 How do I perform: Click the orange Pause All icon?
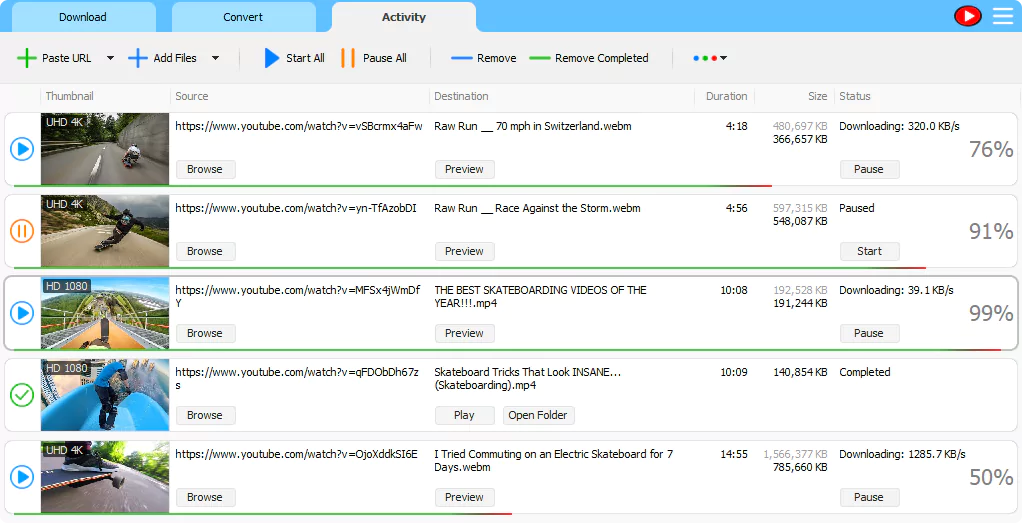[x=348, y=58]
